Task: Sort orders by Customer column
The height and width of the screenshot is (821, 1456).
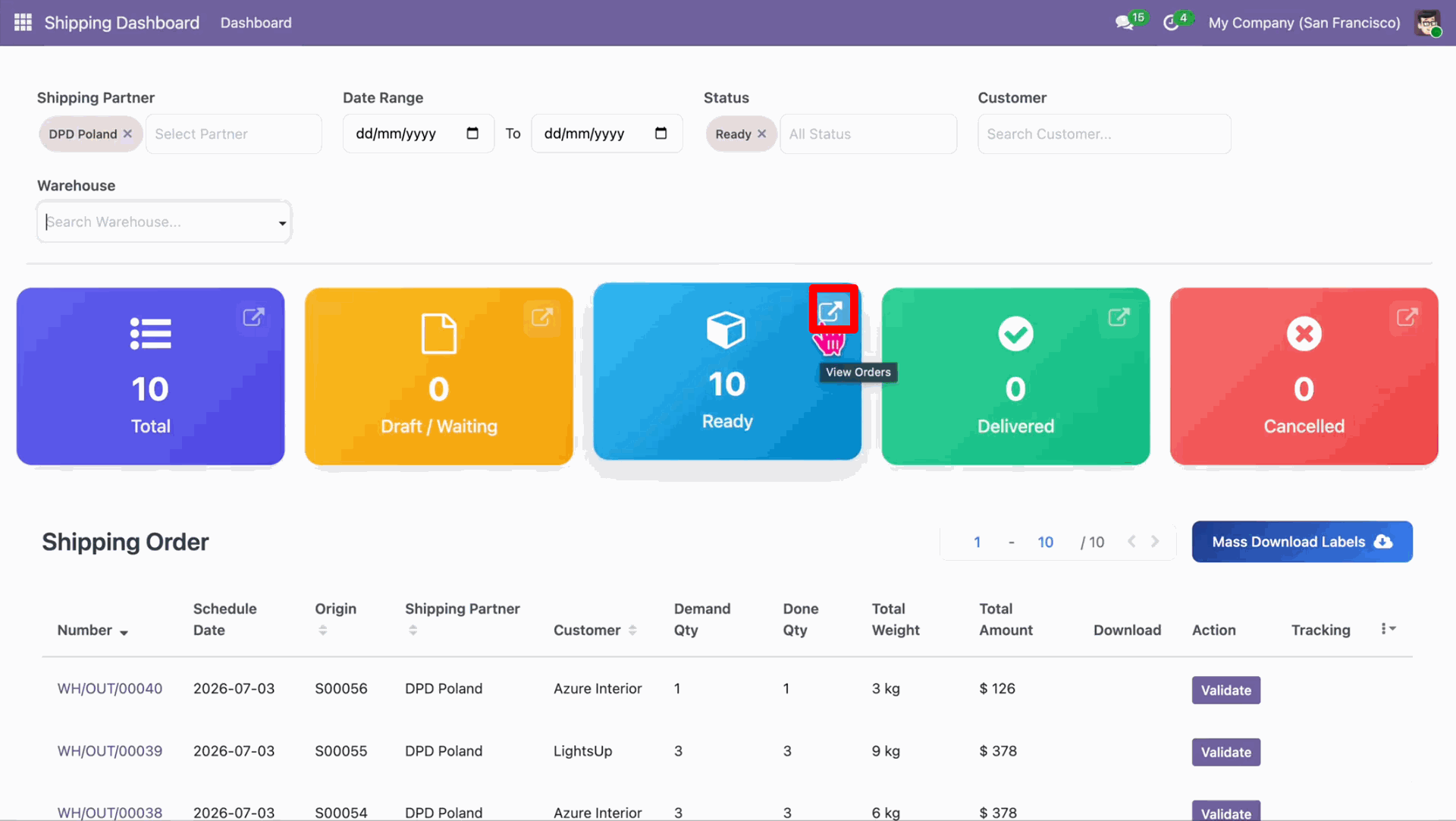Action: click(x=632, y=630)
